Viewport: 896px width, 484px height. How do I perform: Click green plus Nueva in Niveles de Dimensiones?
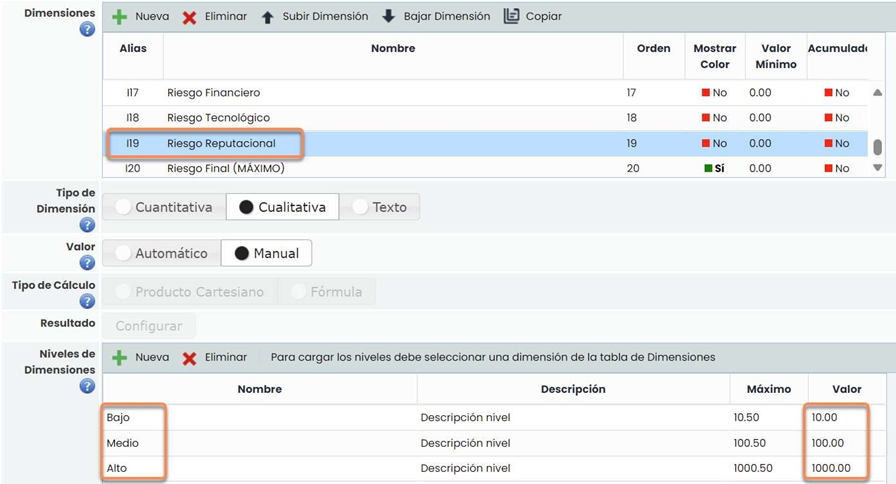119,357
